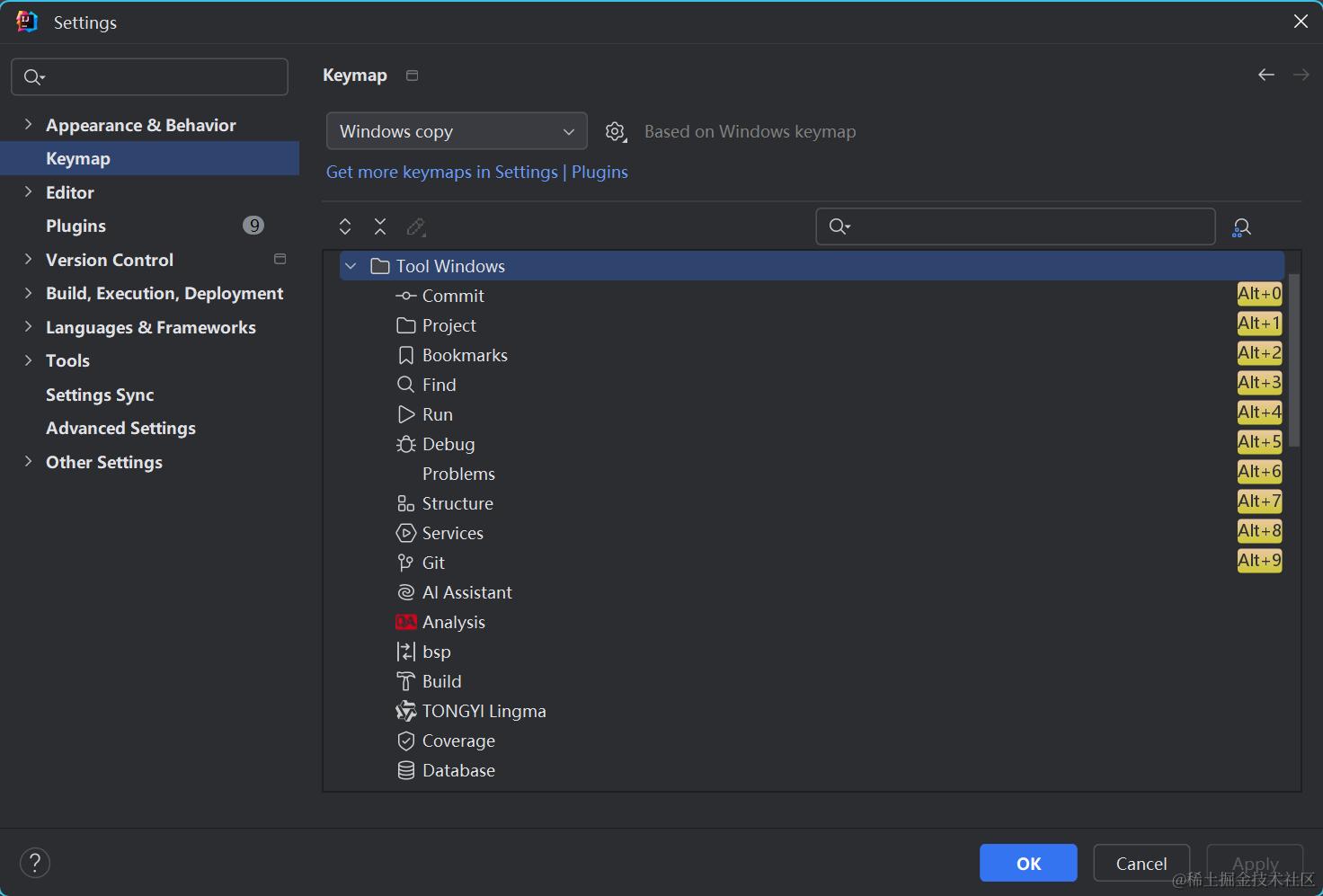Select Plugins in settings sidebar

click(76, 226)
